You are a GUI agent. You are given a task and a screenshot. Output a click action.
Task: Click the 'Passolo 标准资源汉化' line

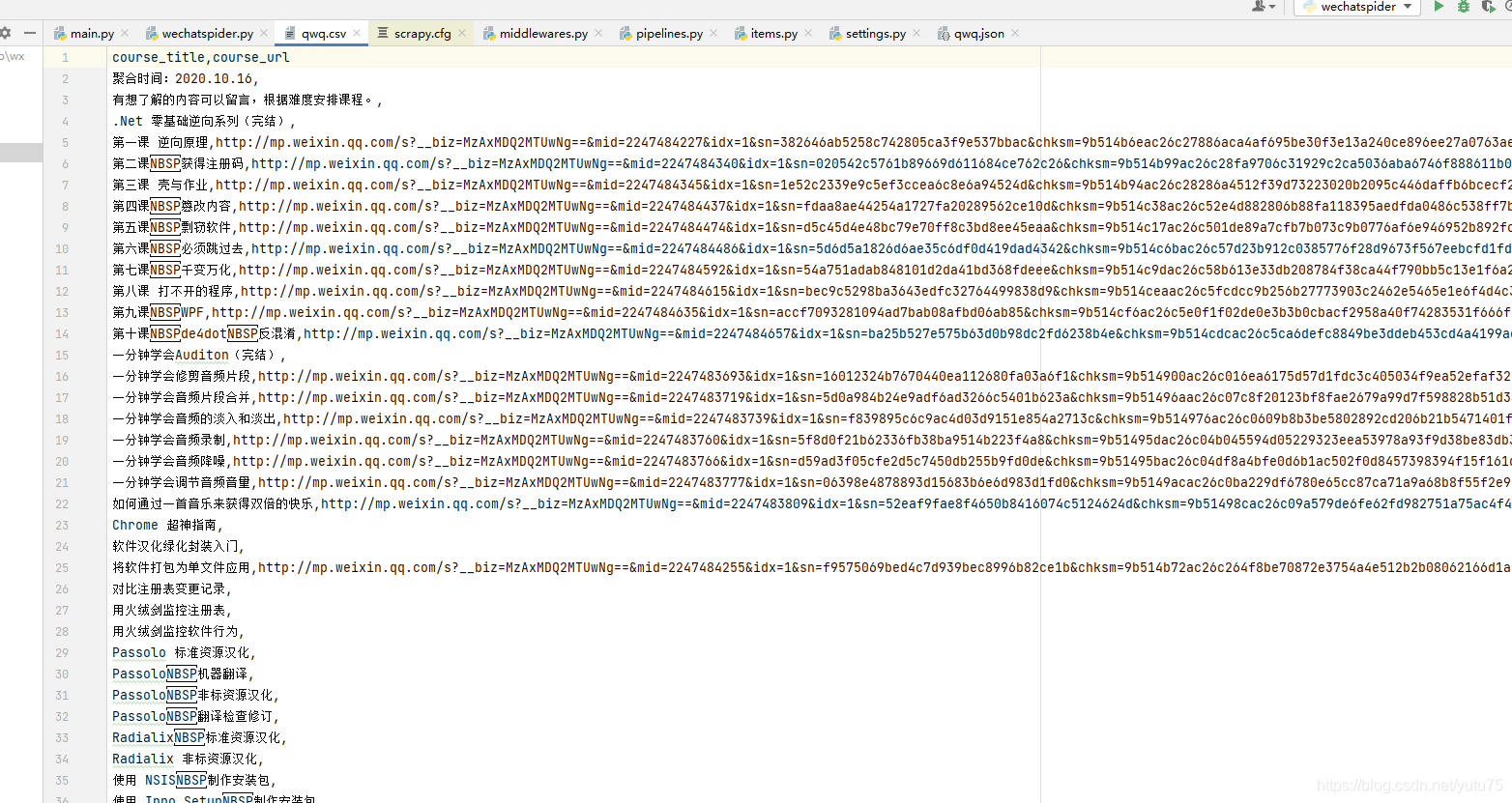click(x=184, y=652)
